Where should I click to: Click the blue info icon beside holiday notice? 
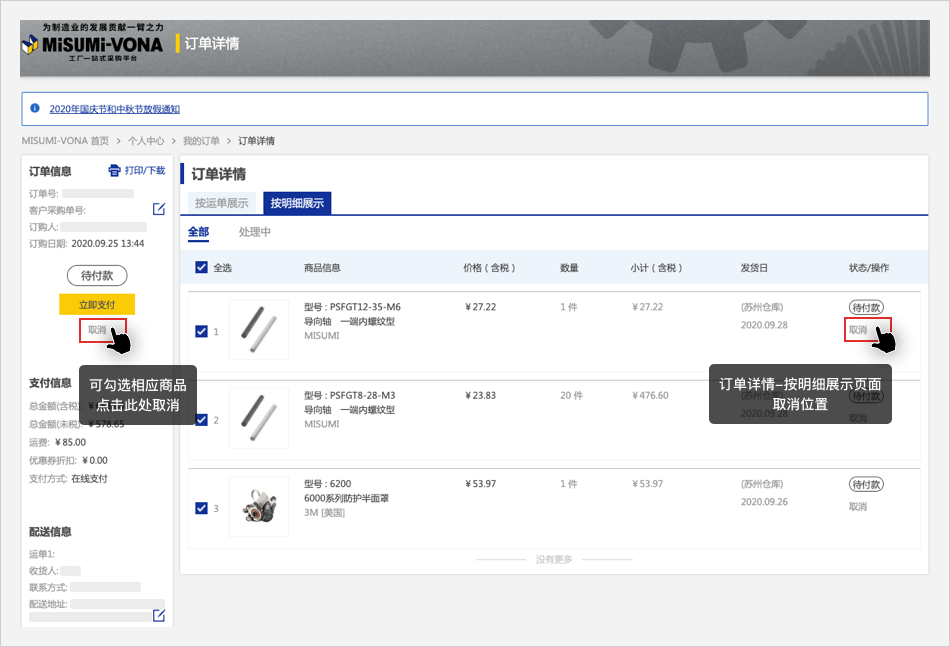click(35, 108)
